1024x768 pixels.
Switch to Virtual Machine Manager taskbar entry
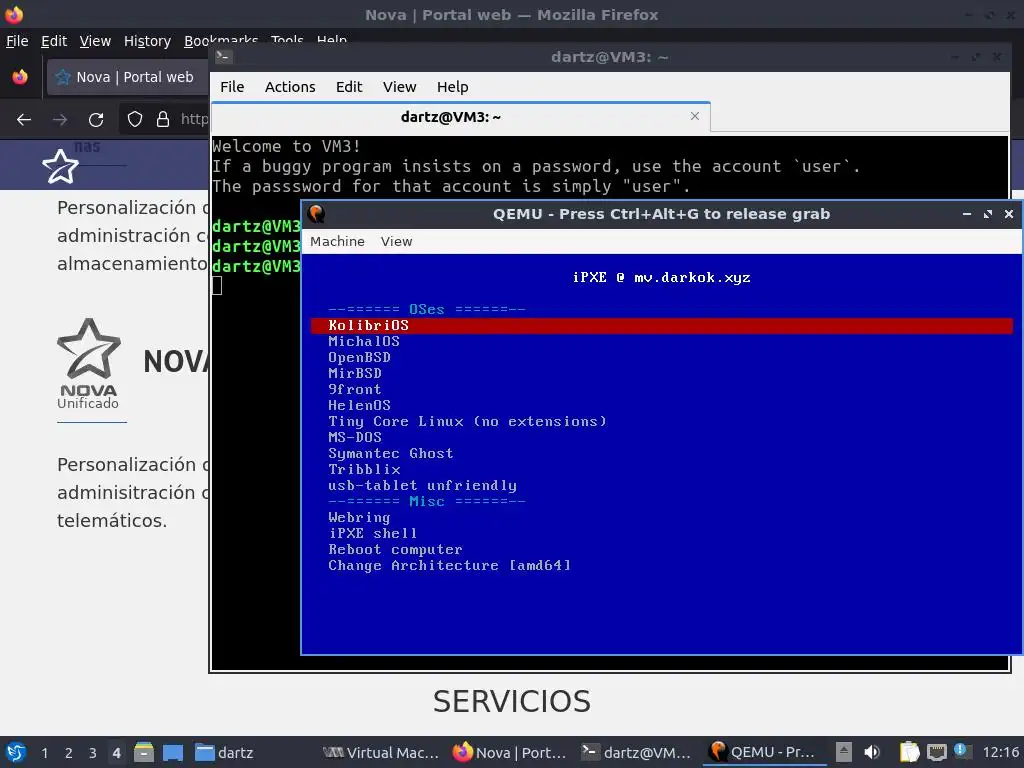[x=381, y=752]
